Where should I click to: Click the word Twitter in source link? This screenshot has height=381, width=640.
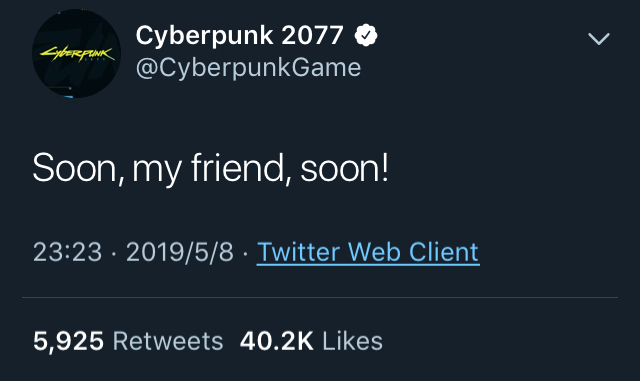click(299, 252)
